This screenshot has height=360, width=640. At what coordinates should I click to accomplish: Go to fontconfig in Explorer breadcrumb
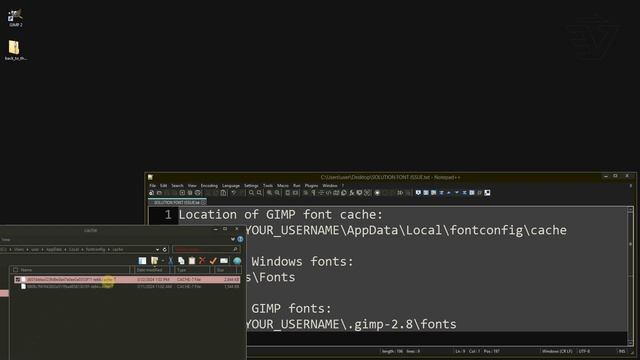tap(95, 249)
